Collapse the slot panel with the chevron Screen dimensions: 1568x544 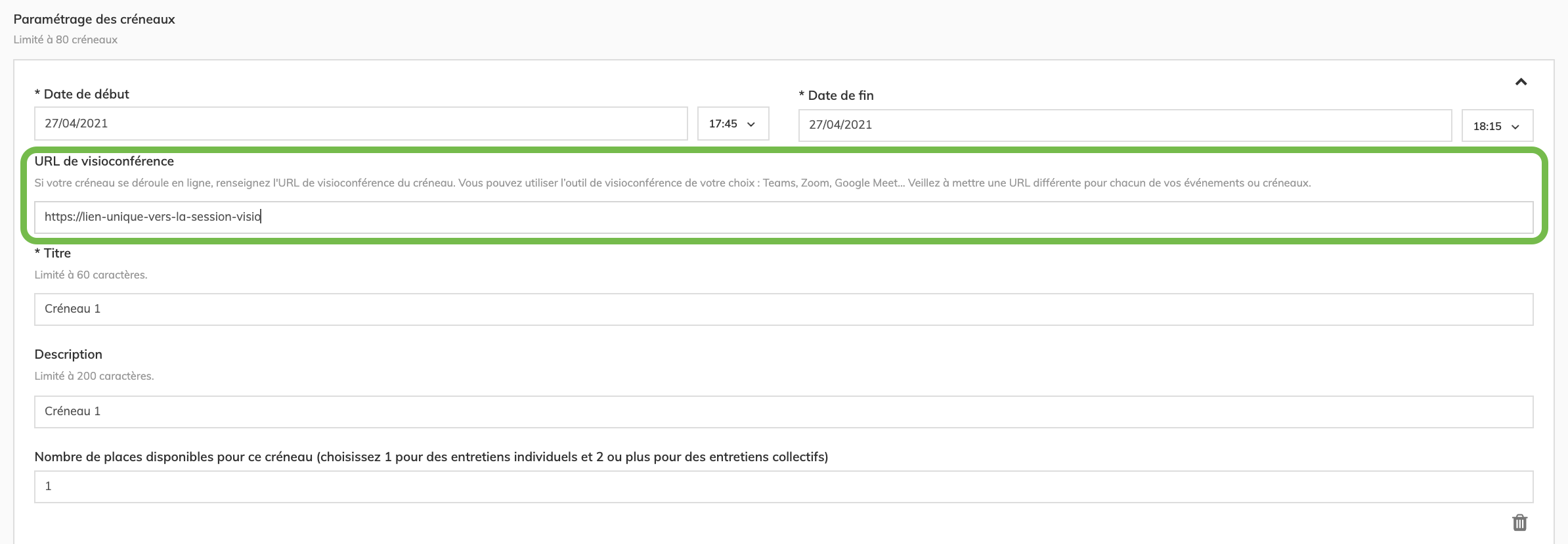(x=1521, y=82)
